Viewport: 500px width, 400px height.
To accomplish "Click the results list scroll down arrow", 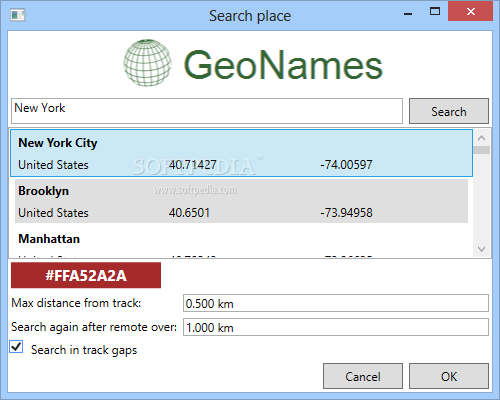I will click(481, 249).
